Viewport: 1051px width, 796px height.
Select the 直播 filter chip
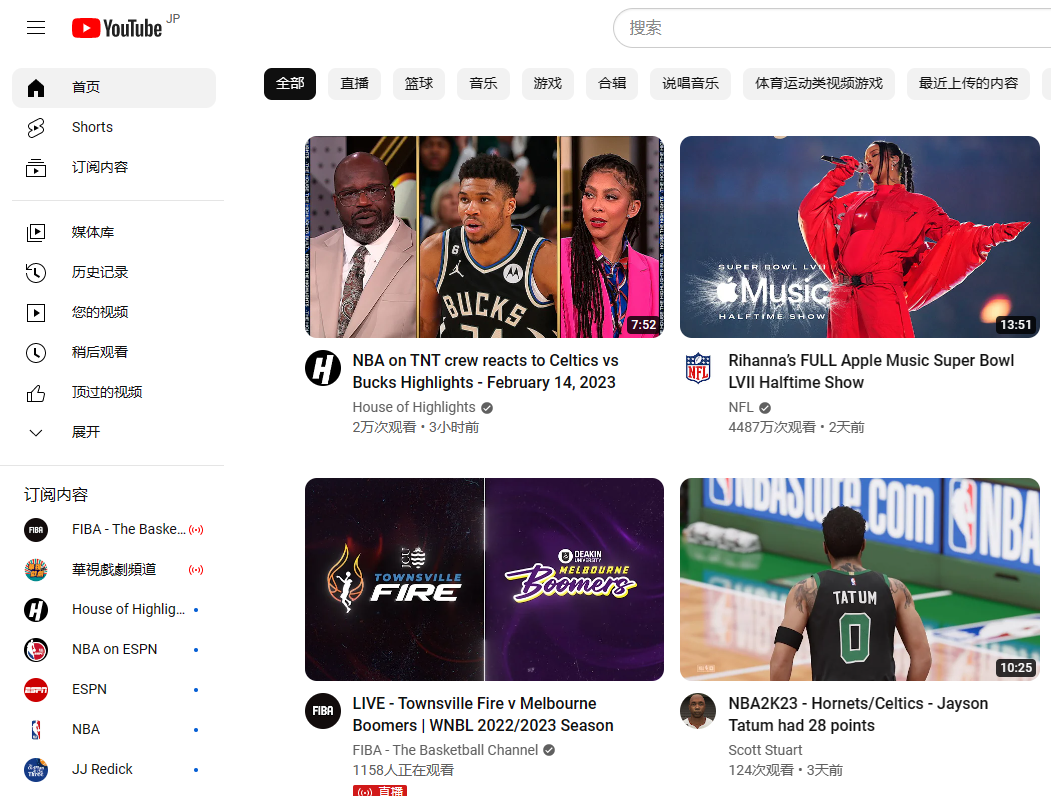coord(355,84)
